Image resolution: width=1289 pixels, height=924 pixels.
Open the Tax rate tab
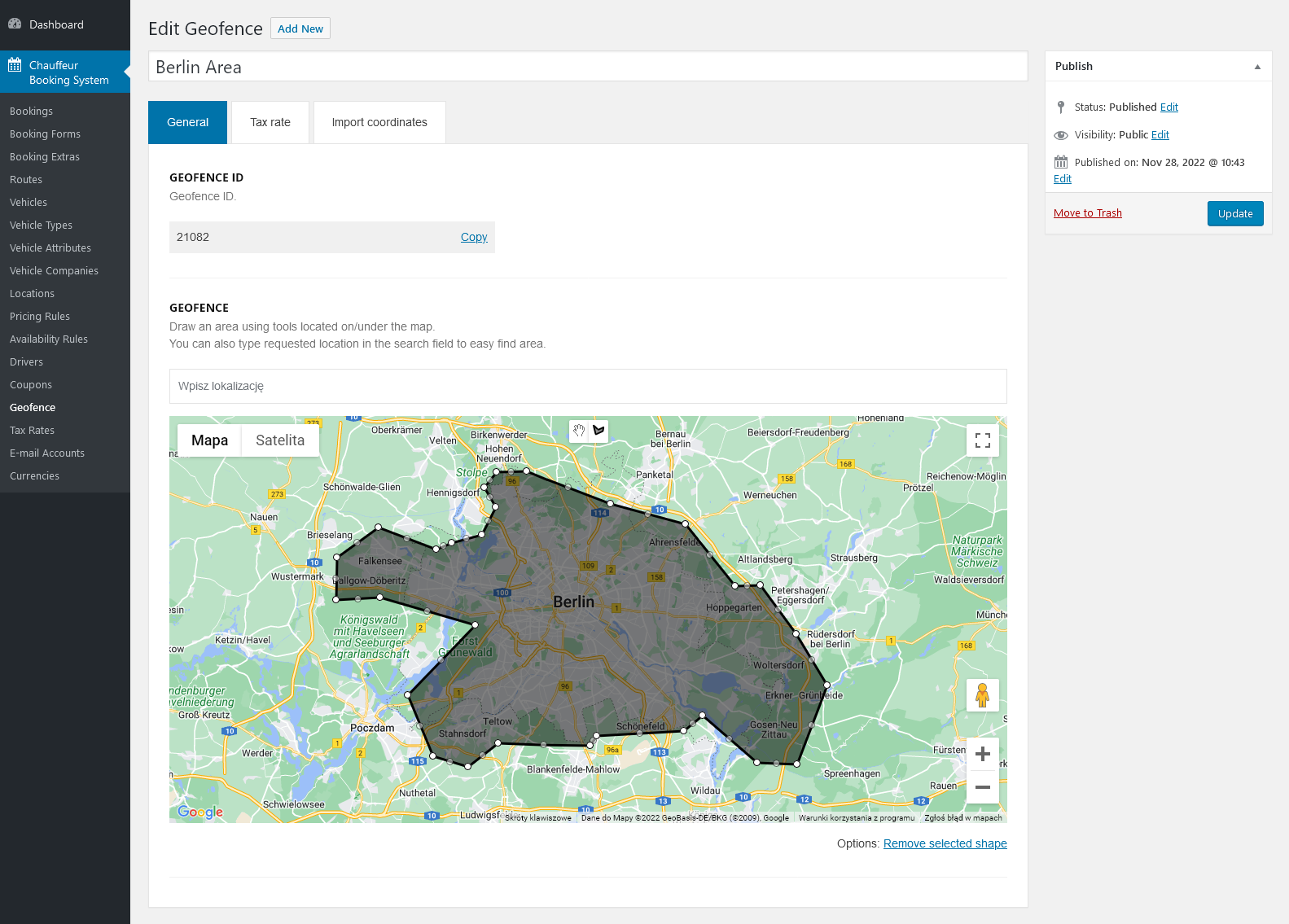coord(270,122)
